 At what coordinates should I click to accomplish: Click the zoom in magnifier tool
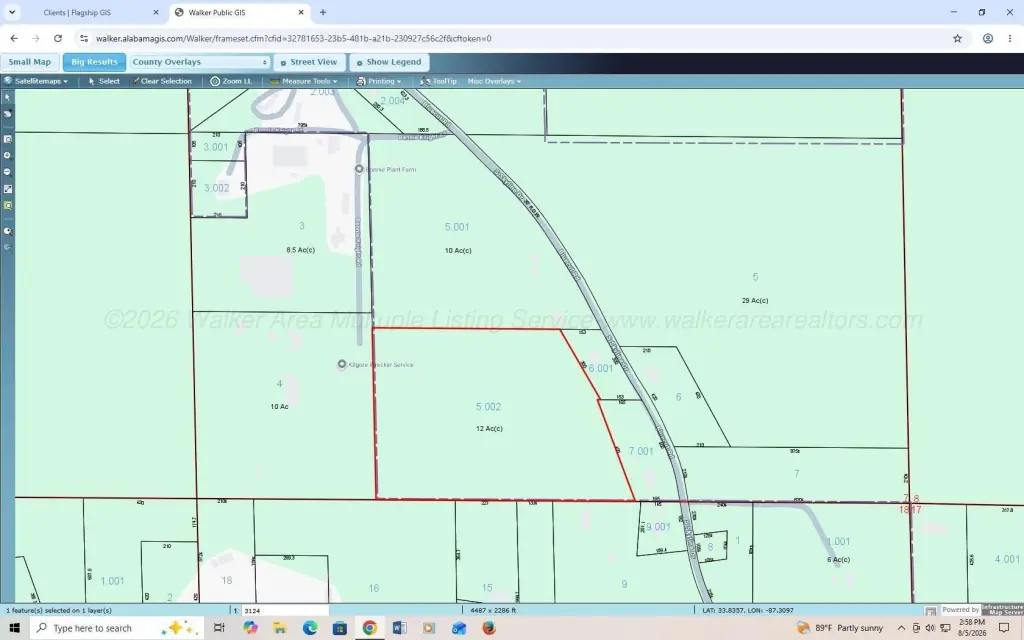pyautogui.click(x=7, y=155)
